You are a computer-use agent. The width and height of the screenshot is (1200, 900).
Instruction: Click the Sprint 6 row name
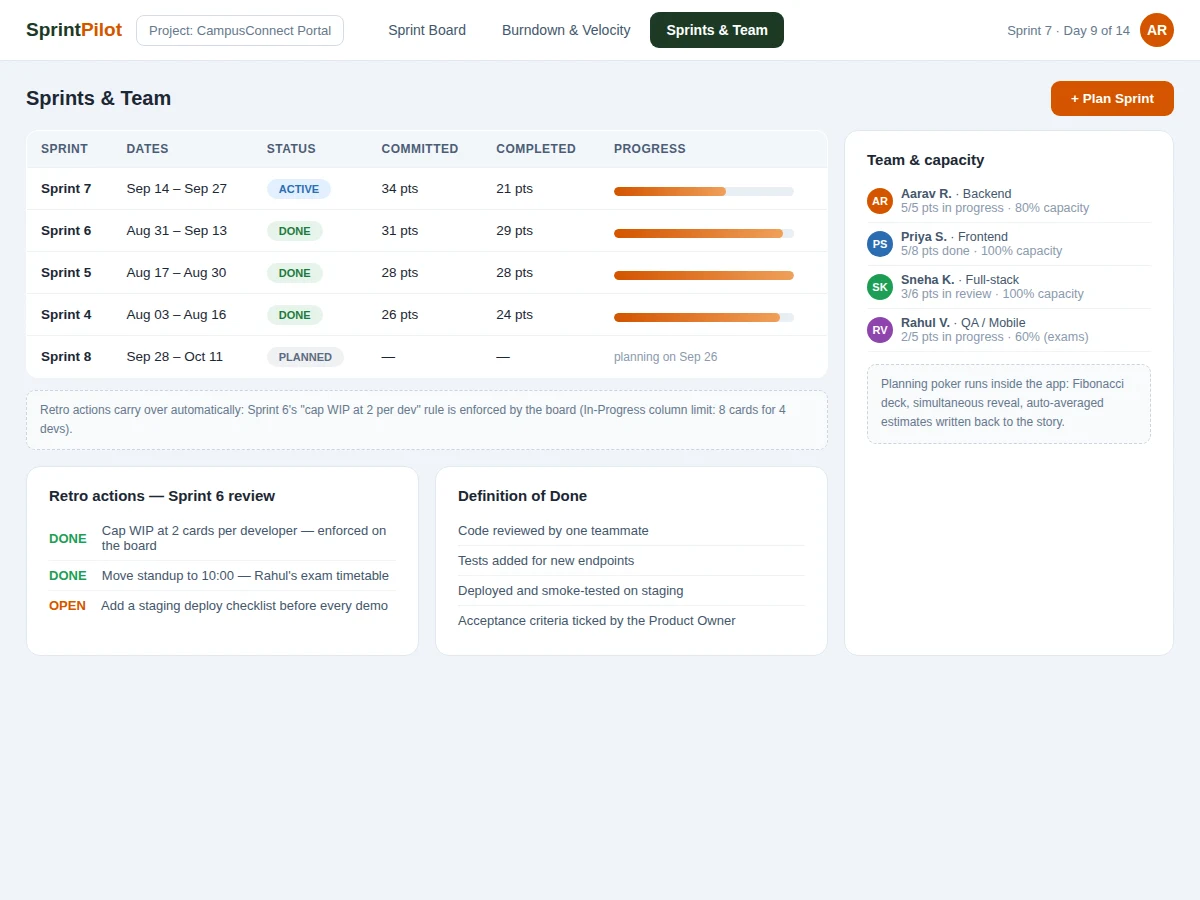pyautogui.click(x=66, y=231)
